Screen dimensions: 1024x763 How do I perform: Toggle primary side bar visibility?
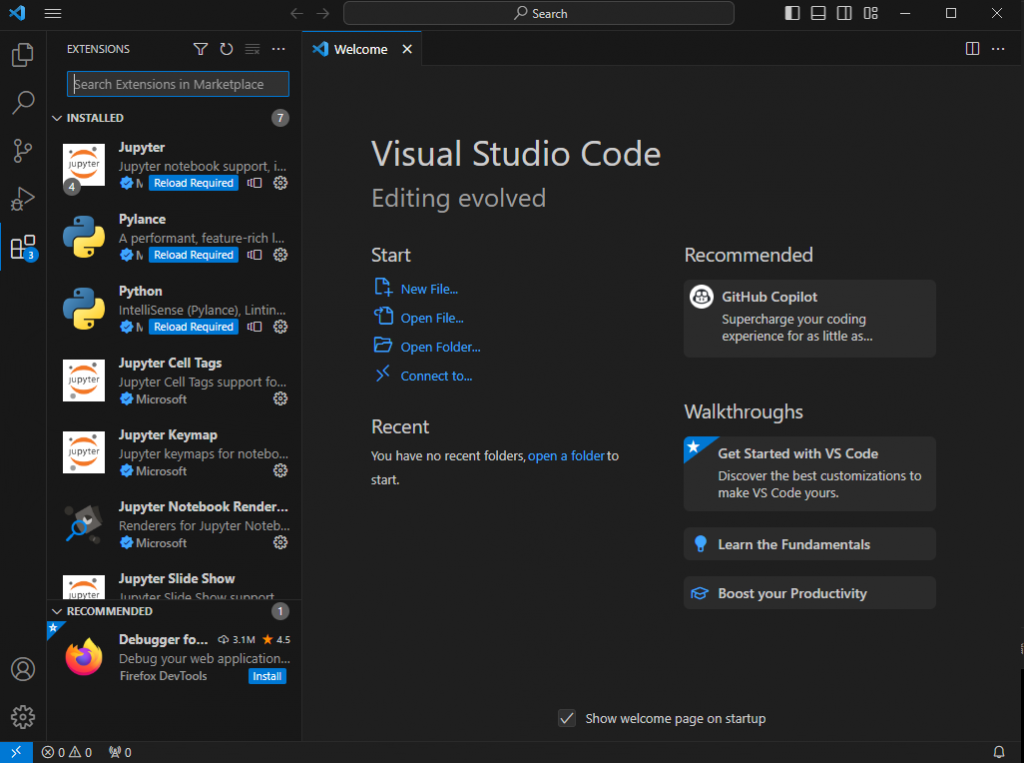[x=792, y=13]
